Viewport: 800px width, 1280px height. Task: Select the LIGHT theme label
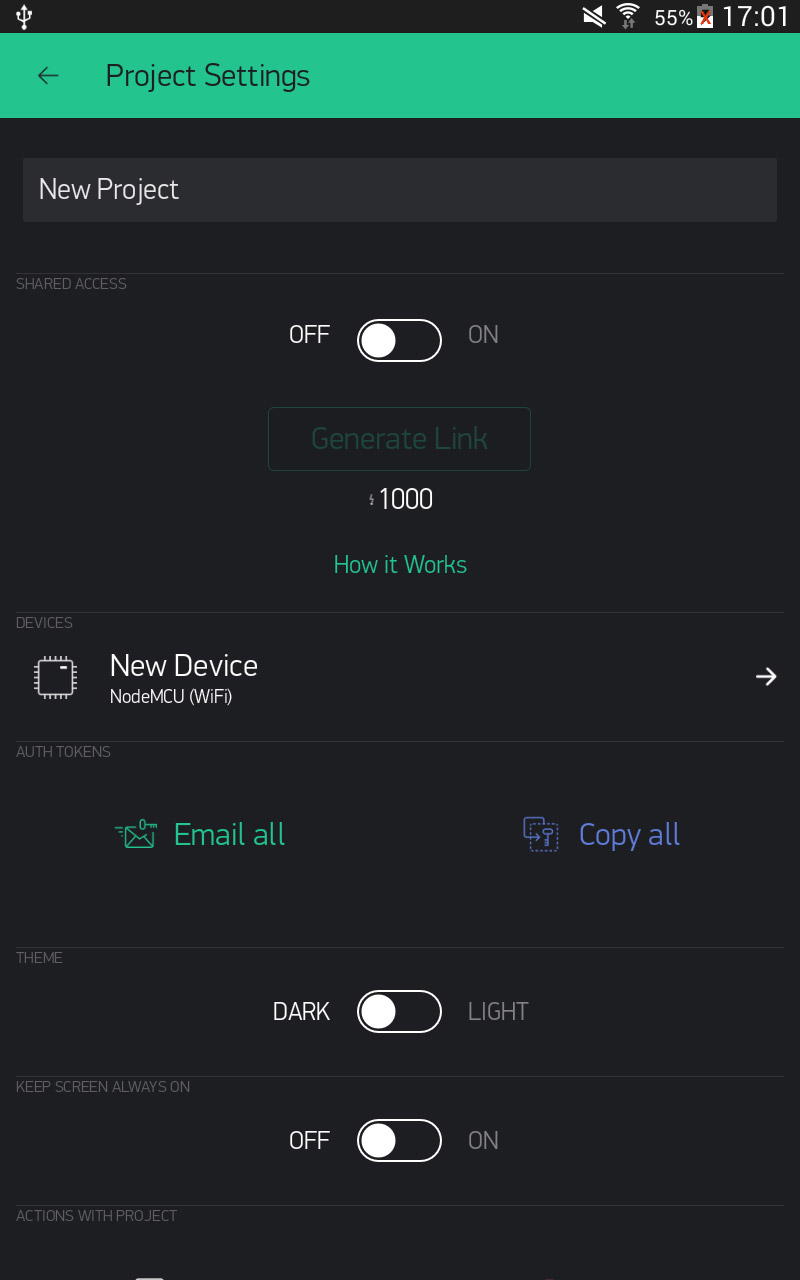tap(498, 1011)
